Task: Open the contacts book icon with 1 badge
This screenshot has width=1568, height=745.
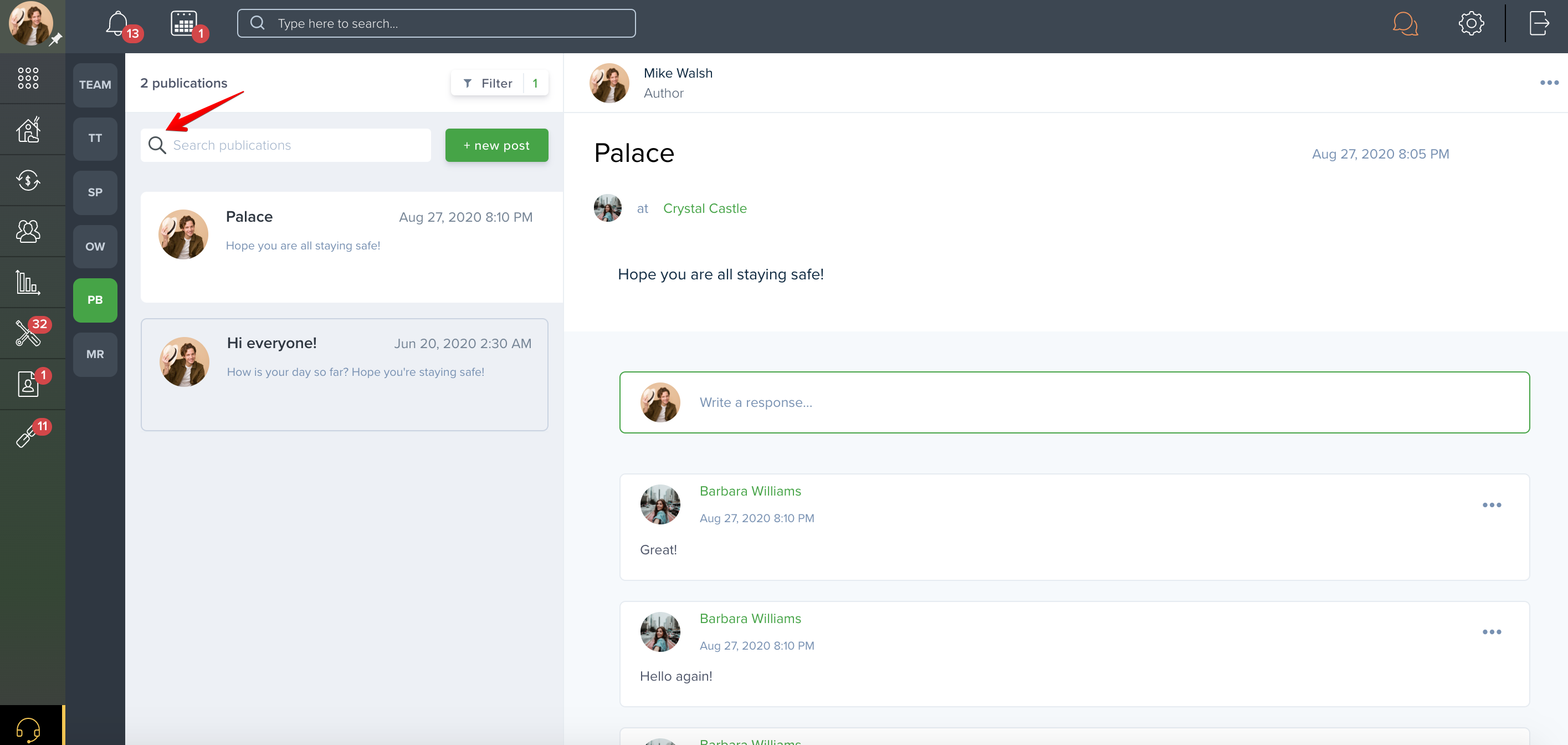Action: (28, 384)
